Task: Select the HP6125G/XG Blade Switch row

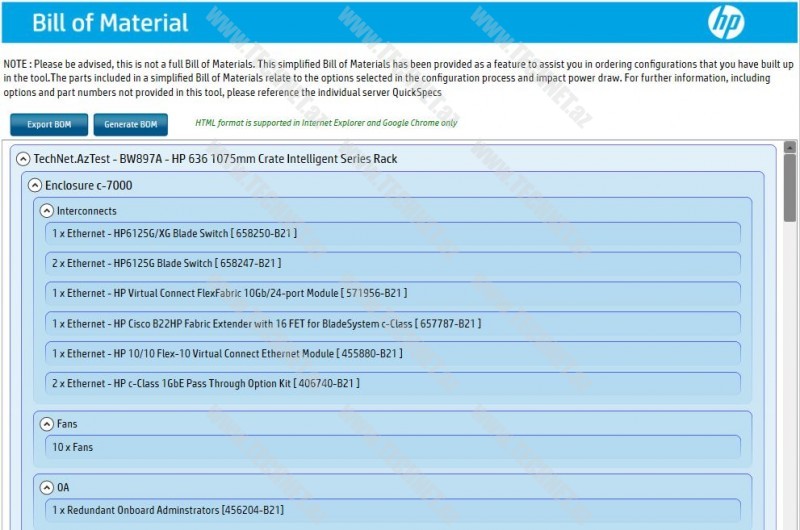Action: [392, 233]
